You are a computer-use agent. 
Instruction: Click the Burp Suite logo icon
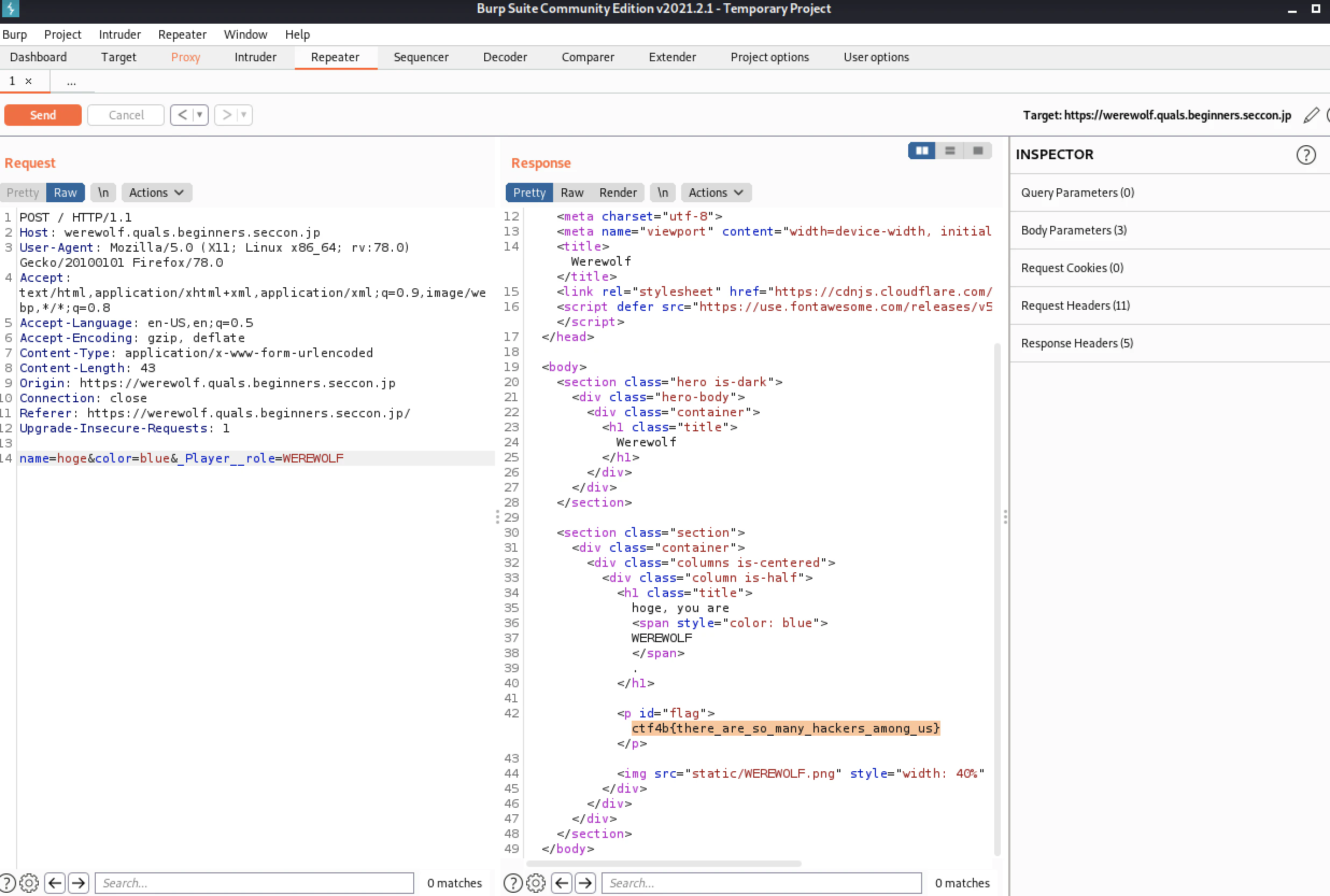(x=10, y=9)
